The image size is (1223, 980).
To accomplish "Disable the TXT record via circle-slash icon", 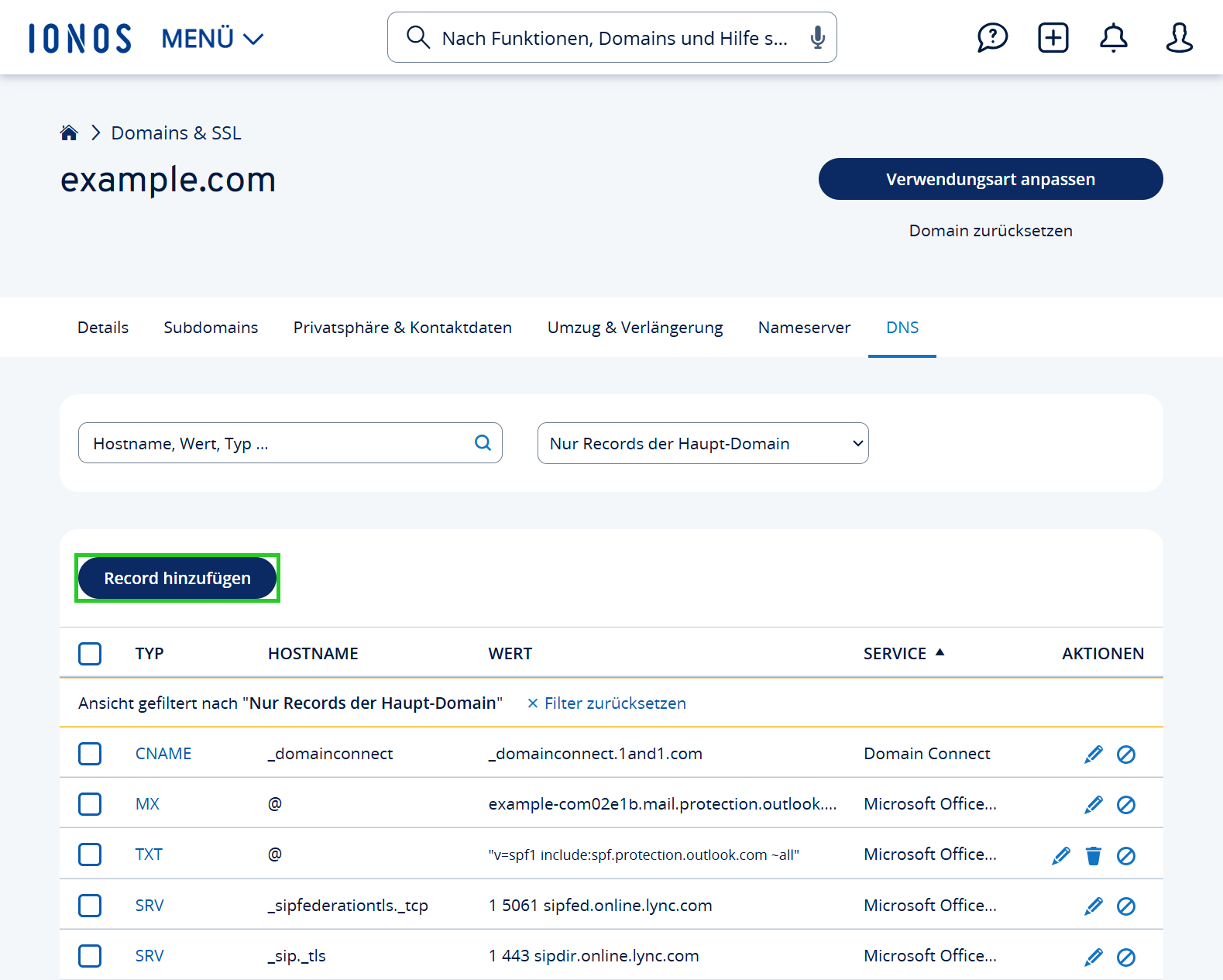I will tap(1126, 855).
